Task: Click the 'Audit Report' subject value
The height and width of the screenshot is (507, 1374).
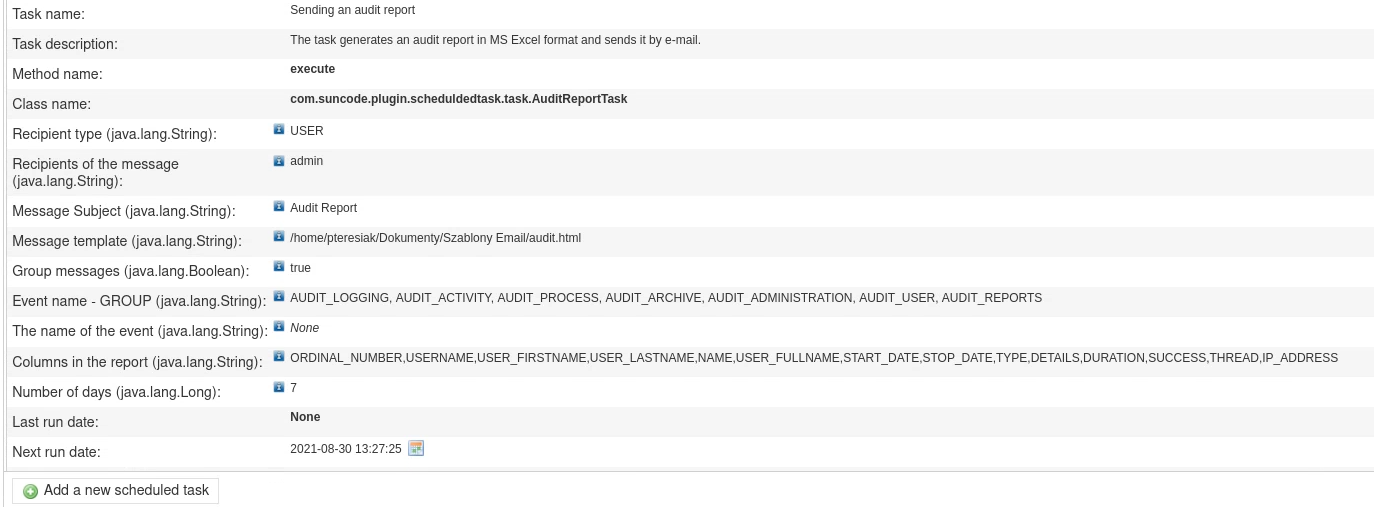Action: point(323,208)
